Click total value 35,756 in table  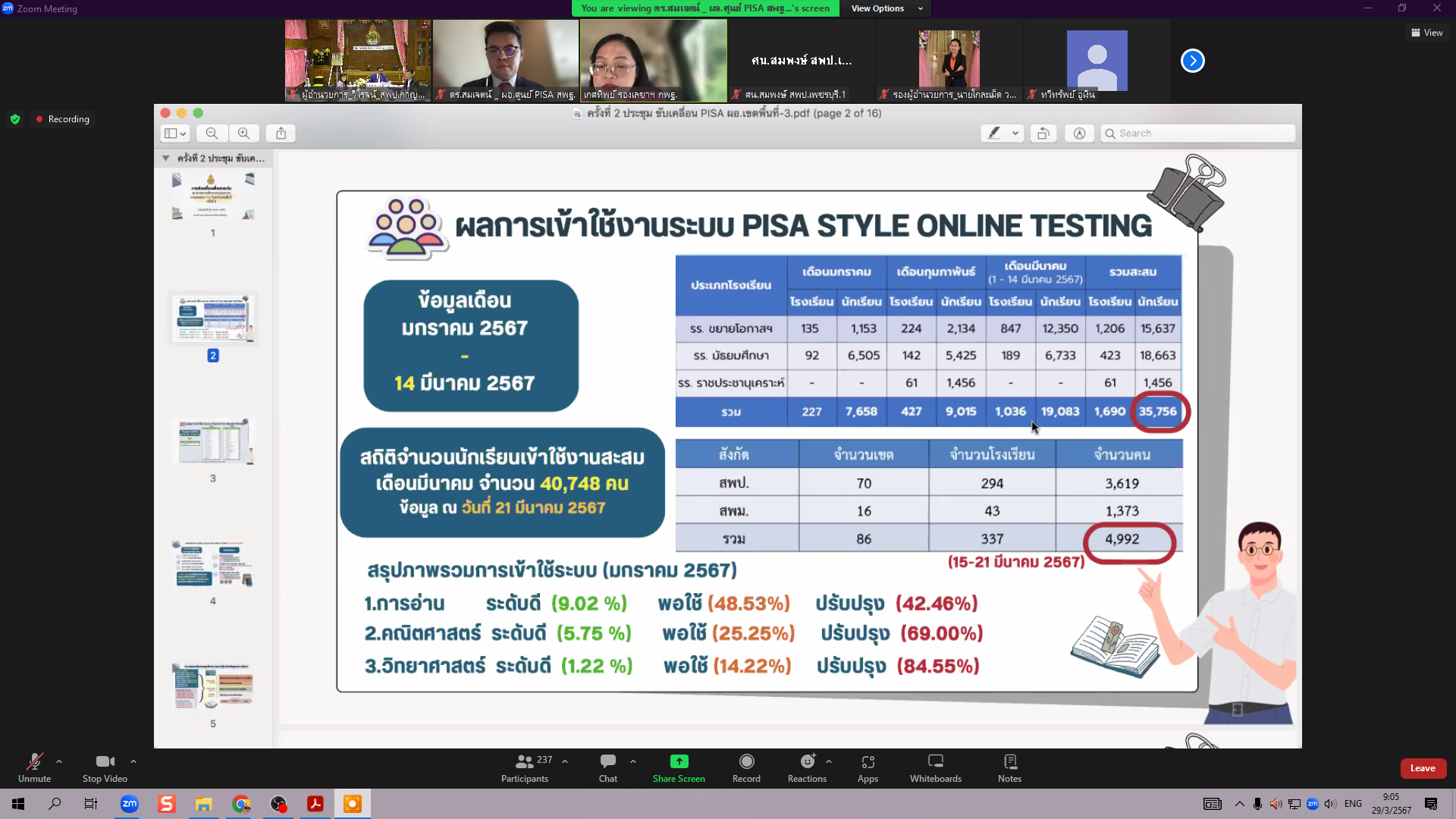[x=1158, y=412]
